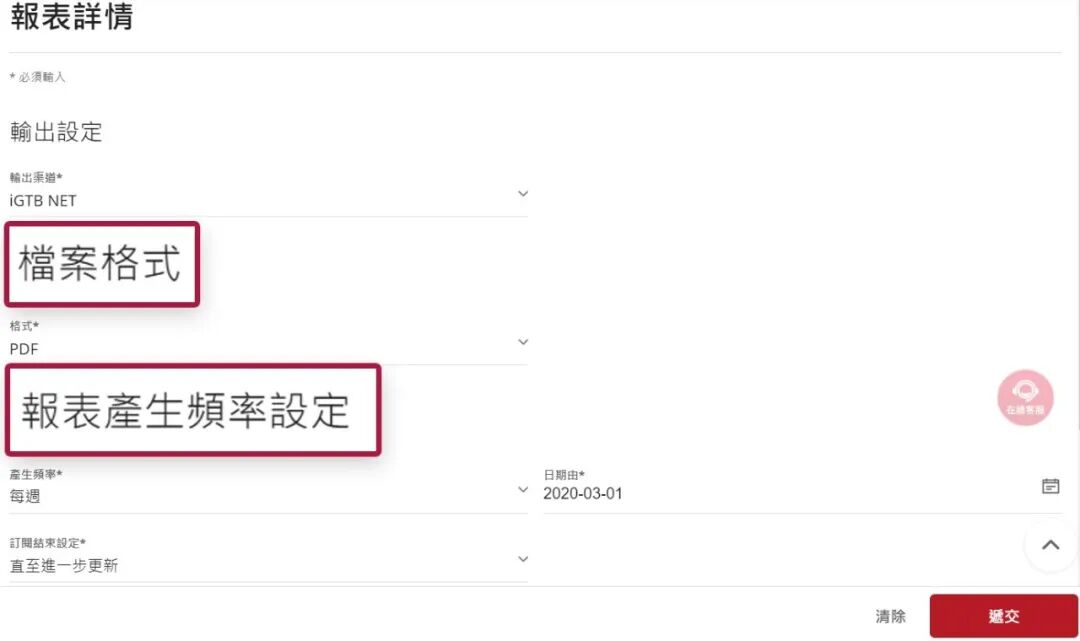The width and height of the screenshot is (1080, 641).
Task: Click the 報表產生頻率設定 highlighted callout box
Action: pyautogui.click(x=193, y=410)
